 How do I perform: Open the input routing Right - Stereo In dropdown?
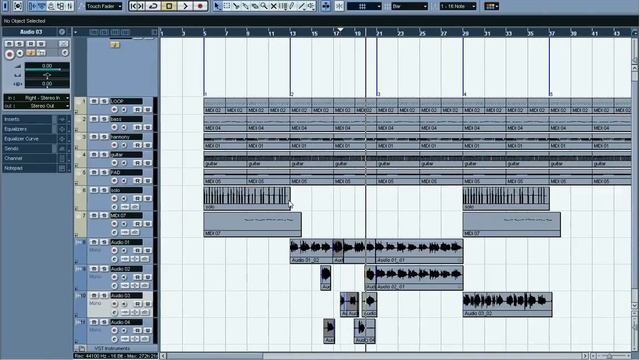[37, 98]
